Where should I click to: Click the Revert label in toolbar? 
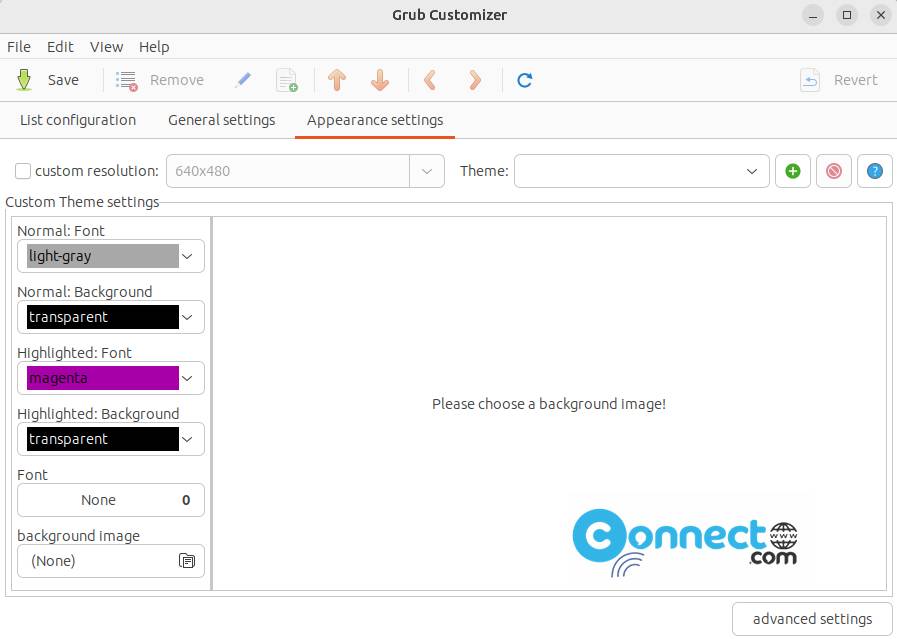pos(855,80)
